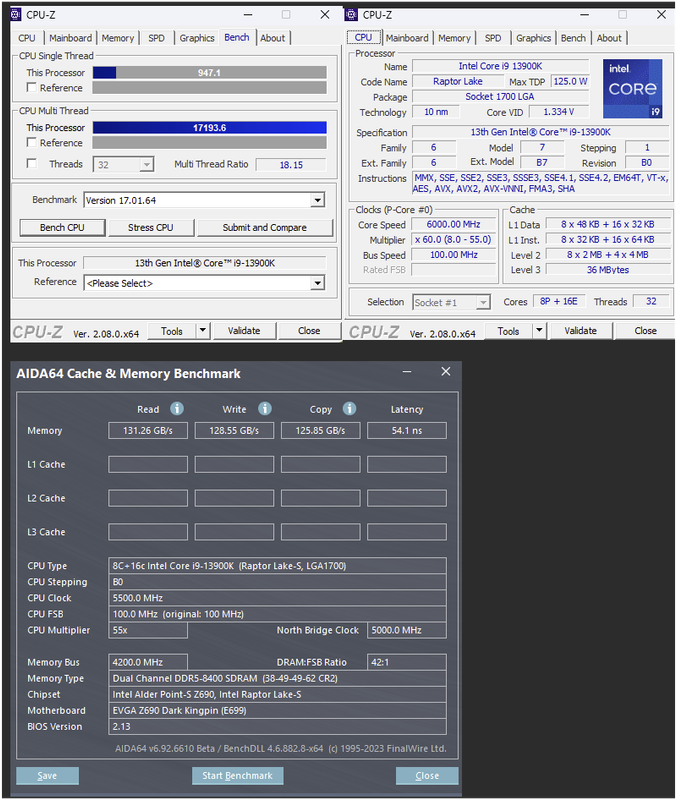This screenshot has height=800, width=677.
Task: Close the AIDA64 window with the X
Action: (x=445, y=371)
